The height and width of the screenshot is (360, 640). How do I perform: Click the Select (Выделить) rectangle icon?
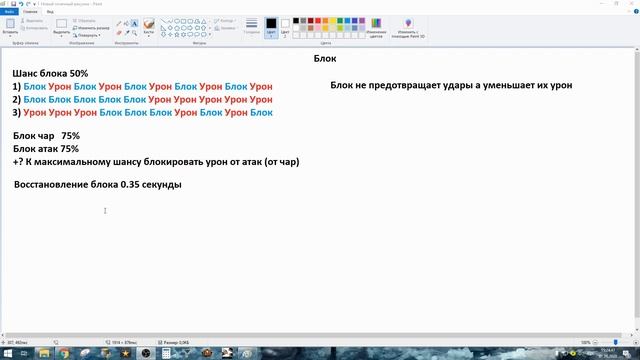click(x=62, y=24)
